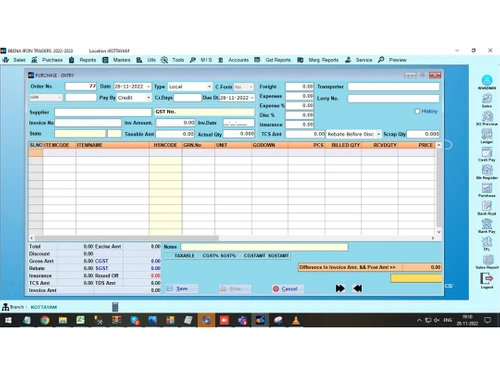Expand the Rebate Before Disc dropdown
Screen dimensions: 500x375
[x=378, y=134]
